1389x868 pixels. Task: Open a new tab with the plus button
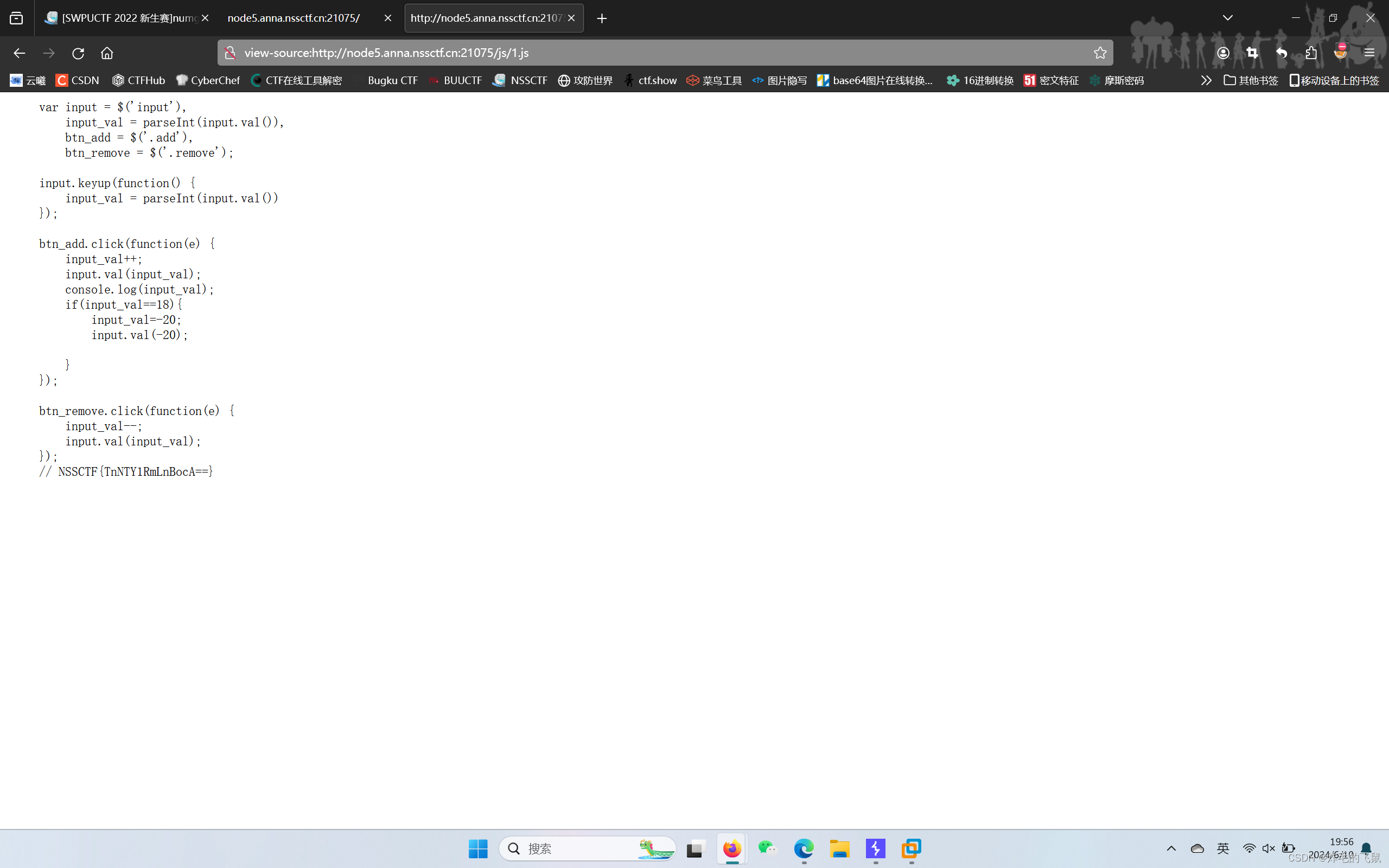602,18
